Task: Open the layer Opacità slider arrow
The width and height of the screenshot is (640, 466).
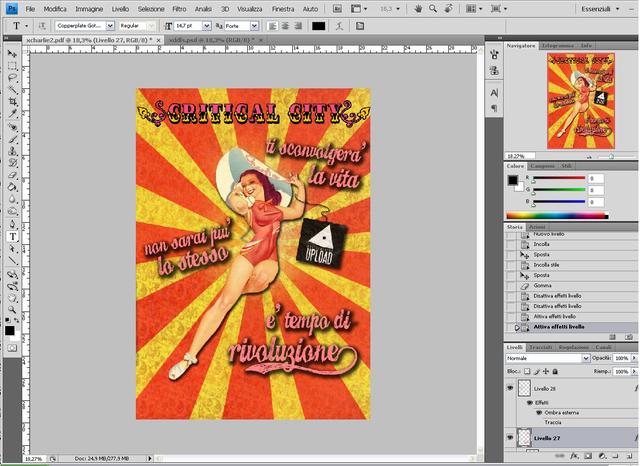Action: click(x=634, y=358)
